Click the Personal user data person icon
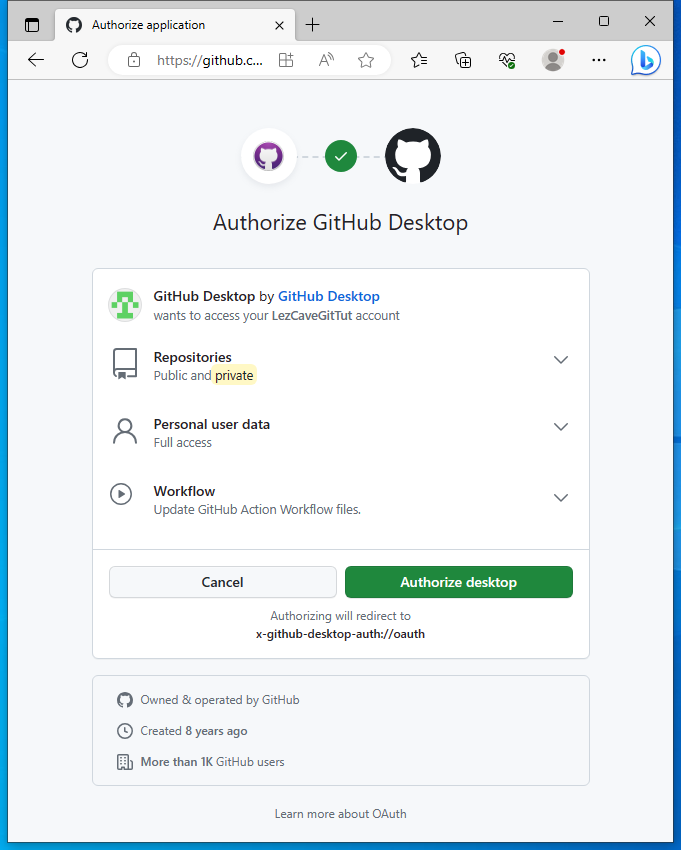 pyautogui.click(x=125, y=432)
